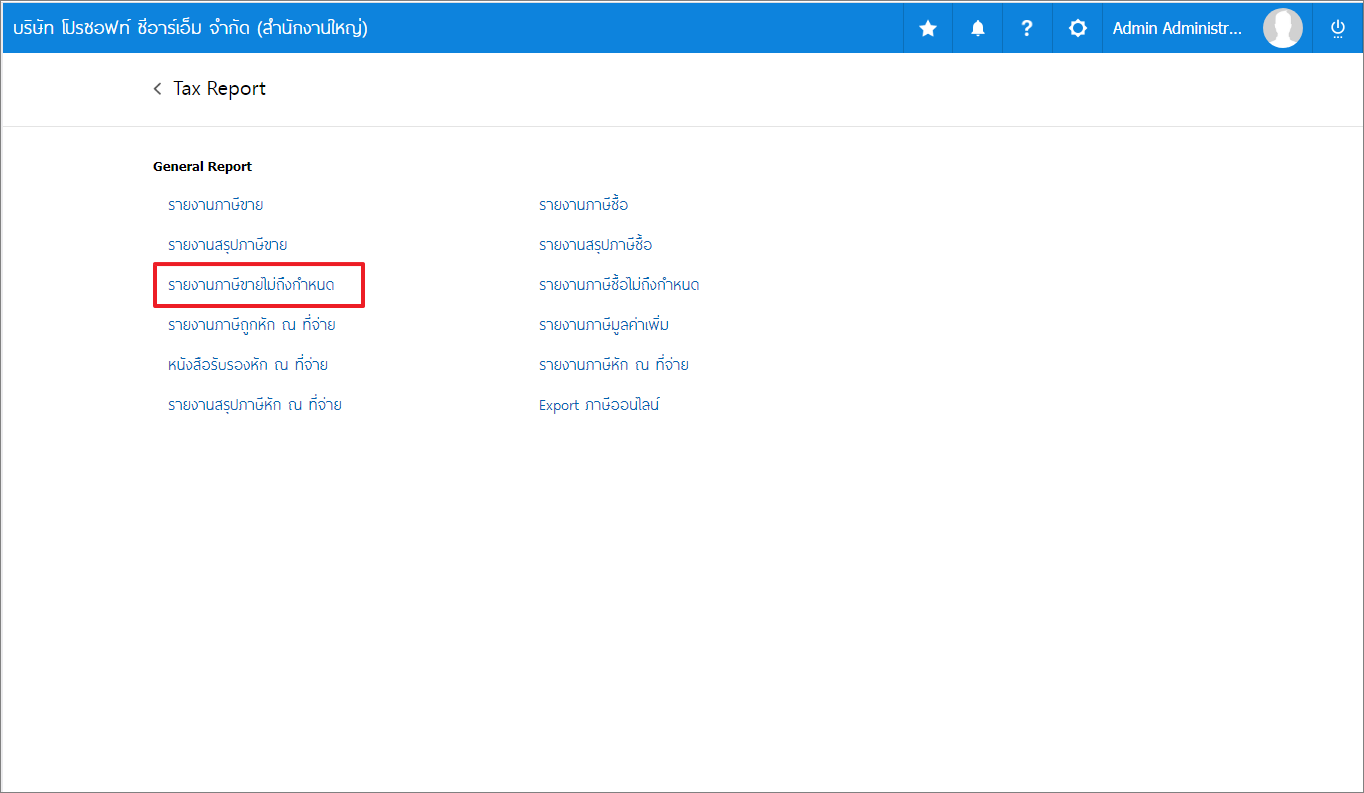This screenshot has width=1364, height=793.
Task: Open รายงานภาษีซื้อ report
Action: [x=584, y=205]
